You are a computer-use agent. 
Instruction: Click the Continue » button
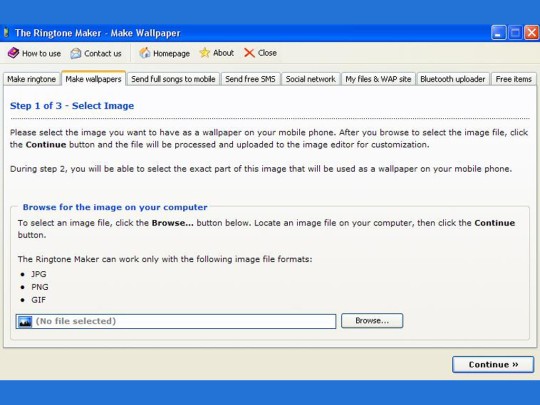coord(493,364)
